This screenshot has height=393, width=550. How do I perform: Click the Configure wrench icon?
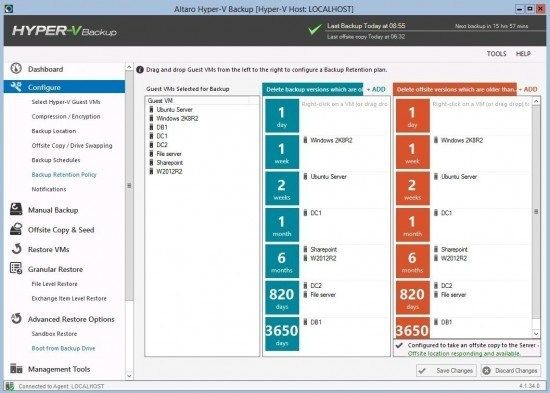tap(16, 86)
